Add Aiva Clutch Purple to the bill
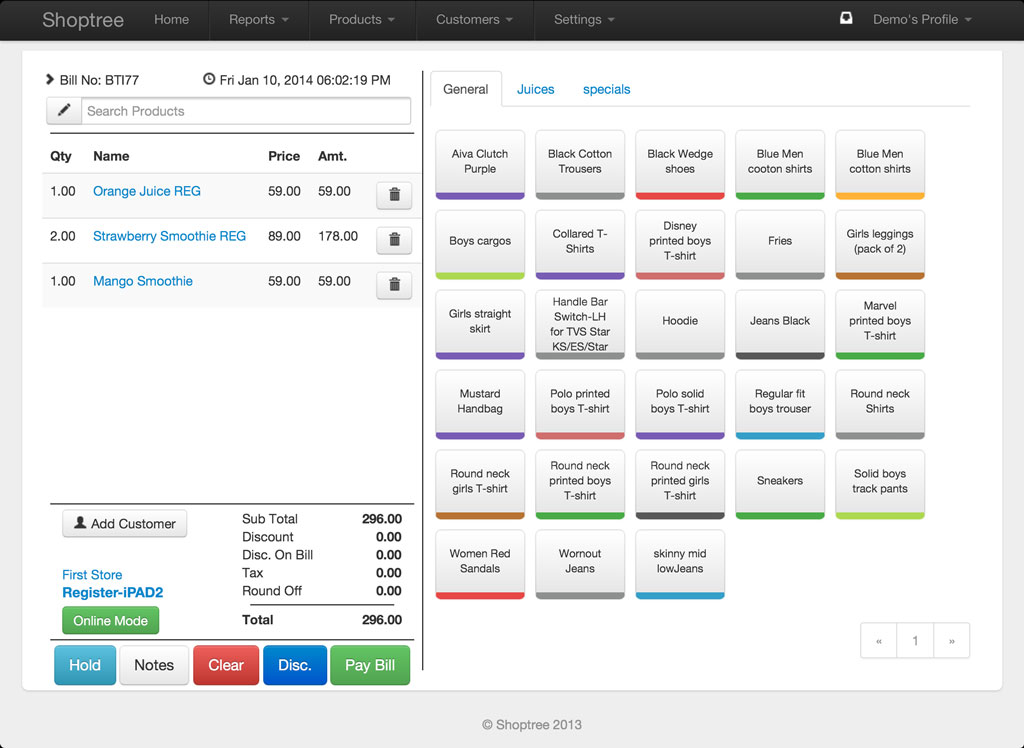The height and width of the screenshot is (748, 1024). [480, 165]
